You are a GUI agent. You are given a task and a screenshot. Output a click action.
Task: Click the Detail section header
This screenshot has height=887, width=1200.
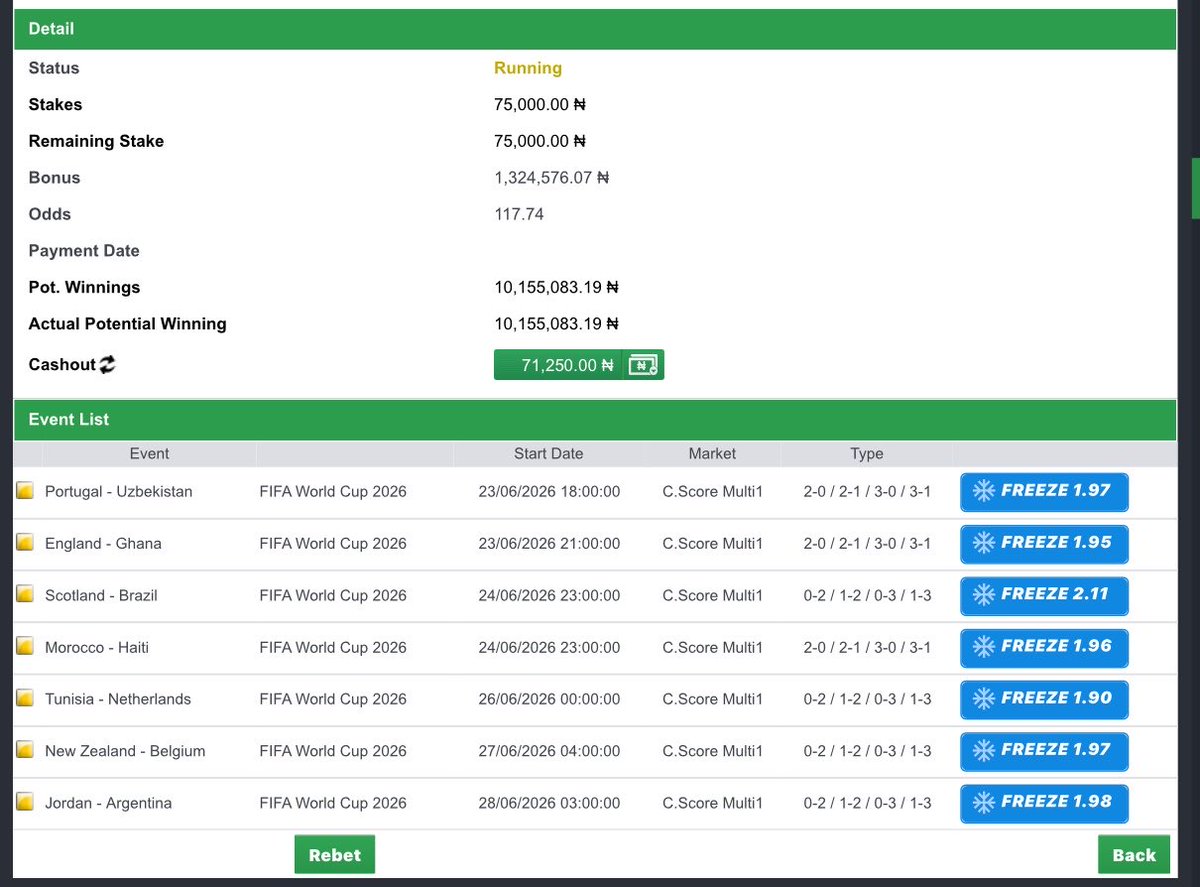coord(594,29)
